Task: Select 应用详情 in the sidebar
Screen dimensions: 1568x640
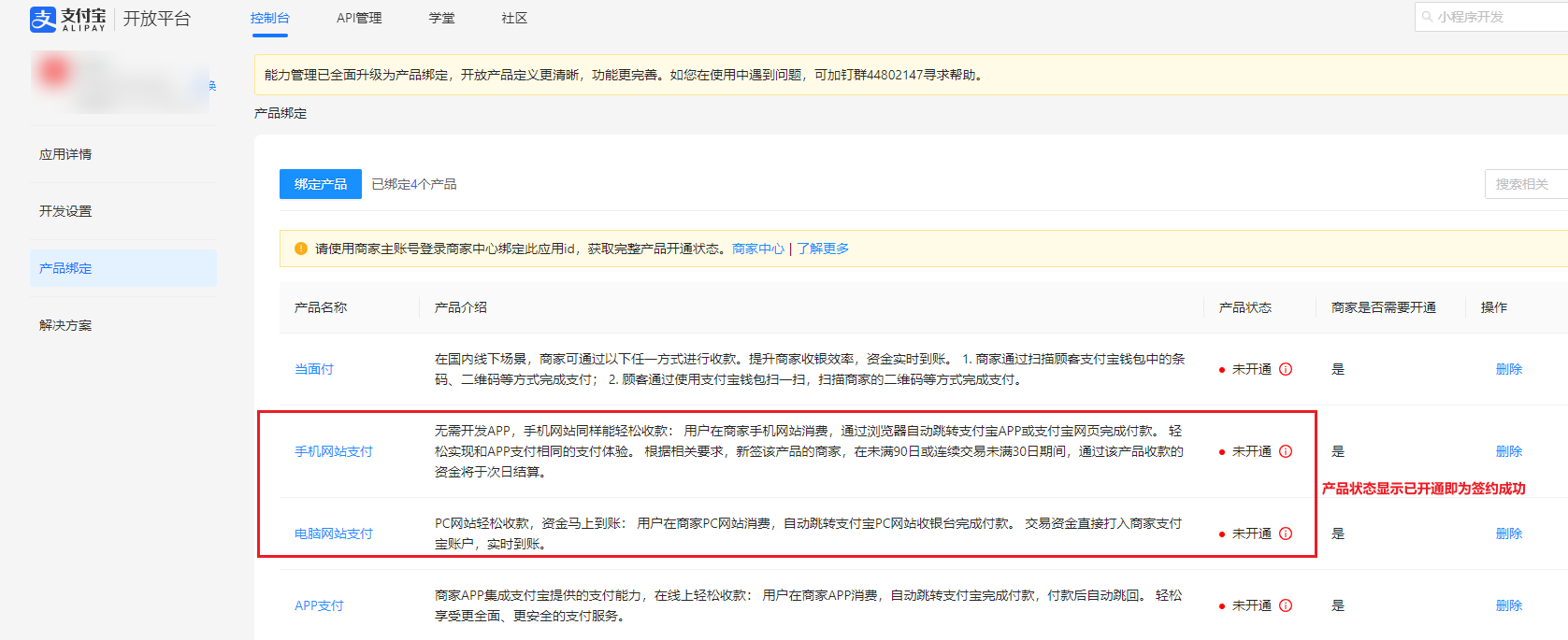Action: tap(123, 154)
